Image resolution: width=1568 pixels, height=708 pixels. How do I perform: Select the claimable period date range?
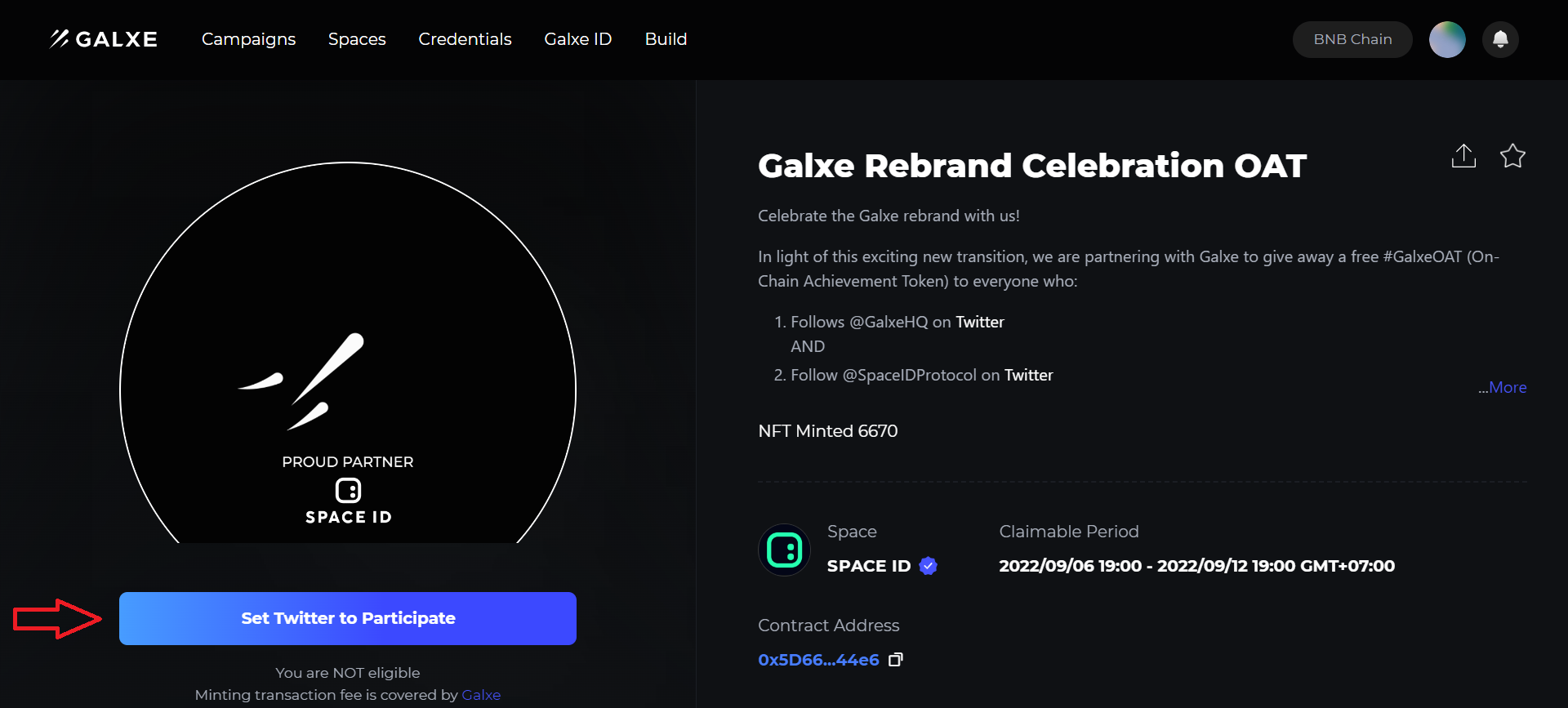1196,566
